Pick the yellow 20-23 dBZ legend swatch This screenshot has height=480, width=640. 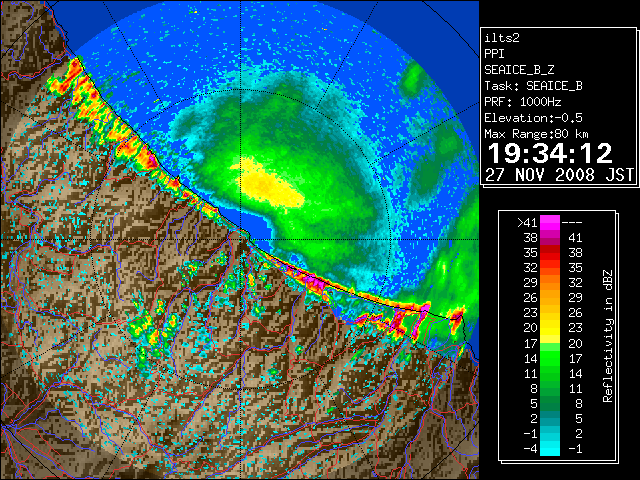550,328
